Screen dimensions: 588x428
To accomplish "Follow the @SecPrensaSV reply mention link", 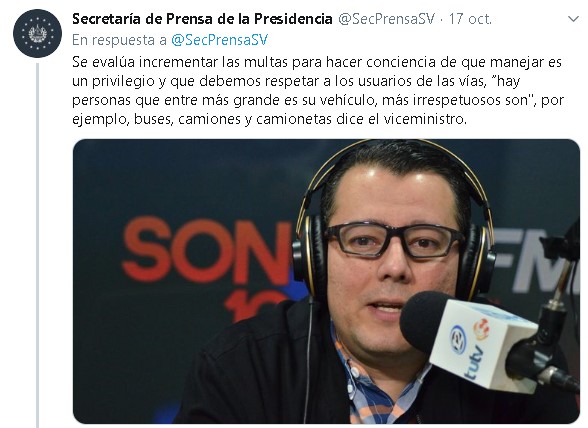I will (219, 40).
